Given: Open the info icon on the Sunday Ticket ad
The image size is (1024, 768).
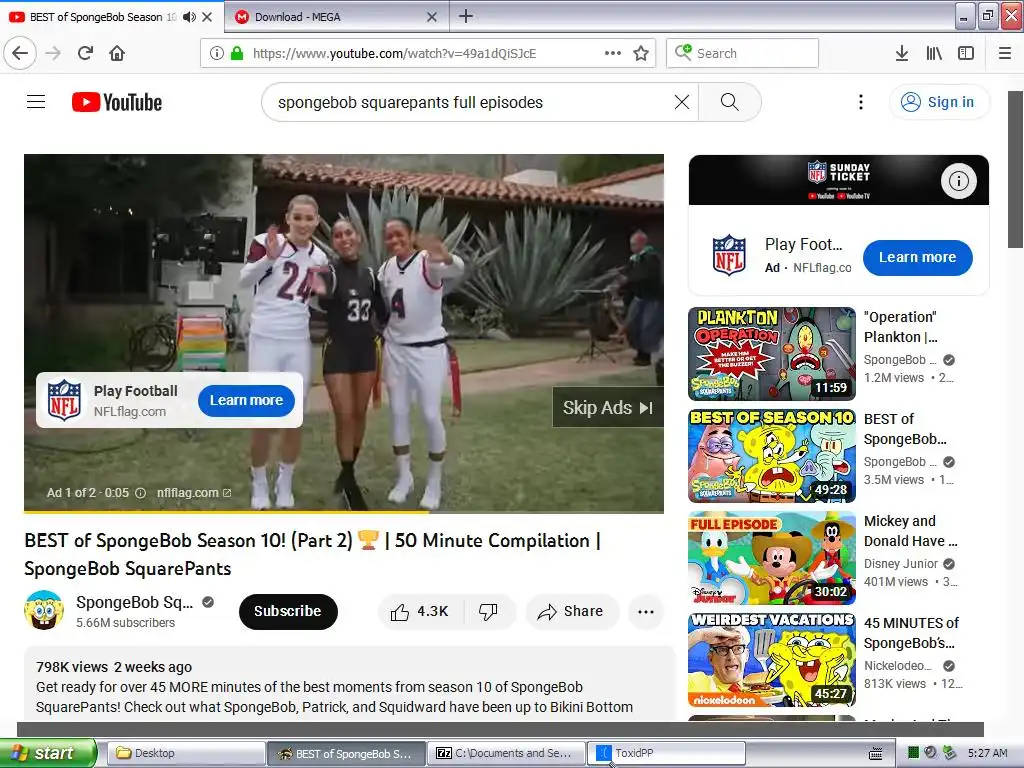Looking at the screenshot, I should point(959,180).
